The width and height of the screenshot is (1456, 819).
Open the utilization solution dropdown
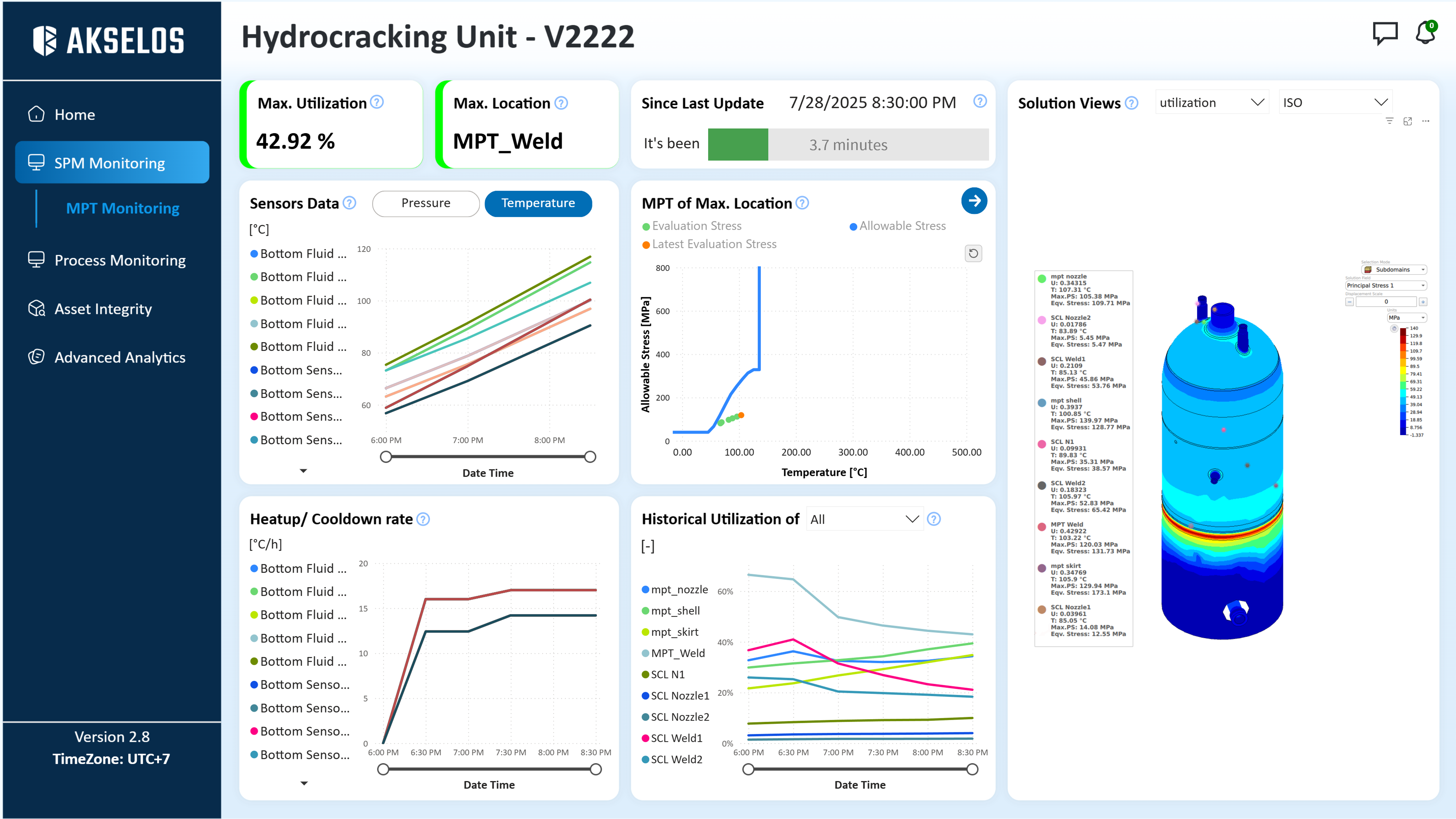(1211, 102)
